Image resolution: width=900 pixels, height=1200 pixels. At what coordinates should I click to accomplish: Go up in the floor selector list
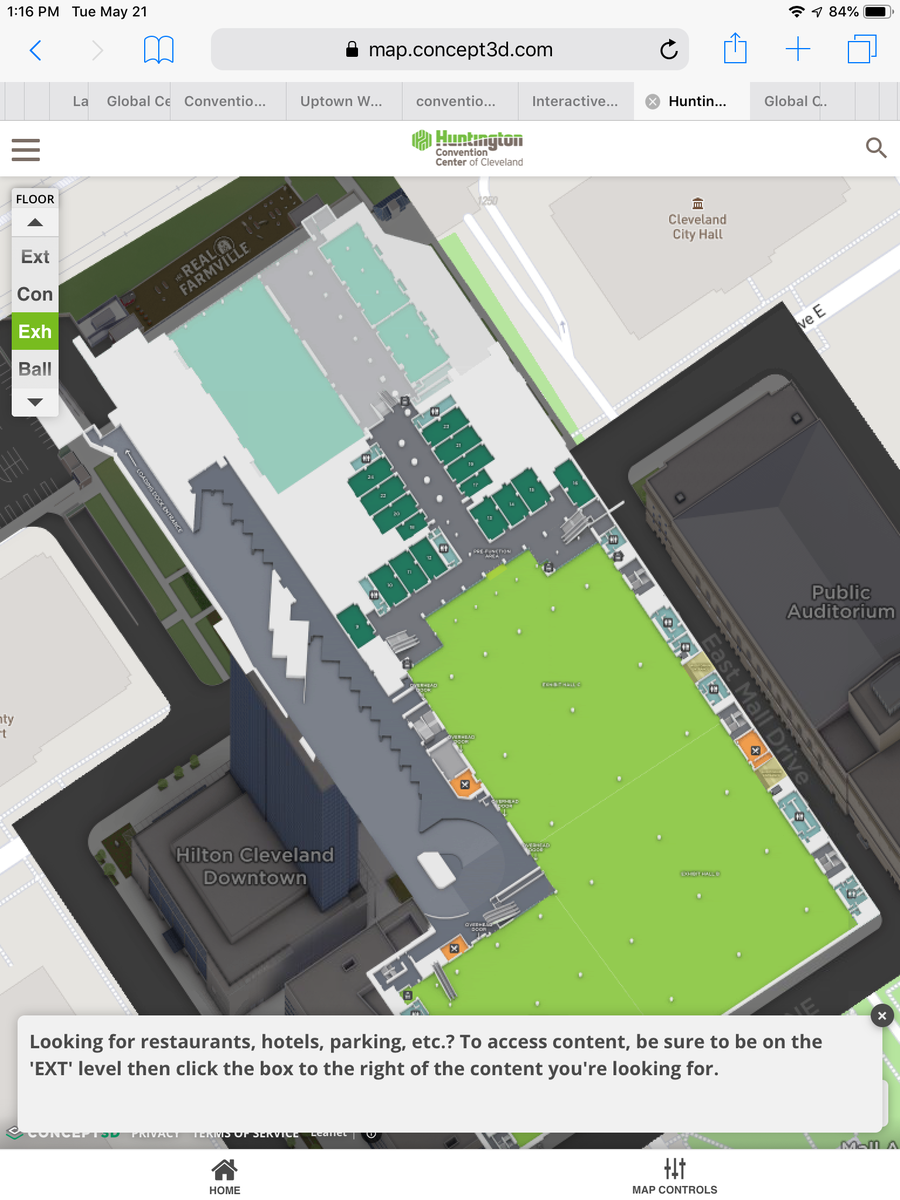(35, 223)
